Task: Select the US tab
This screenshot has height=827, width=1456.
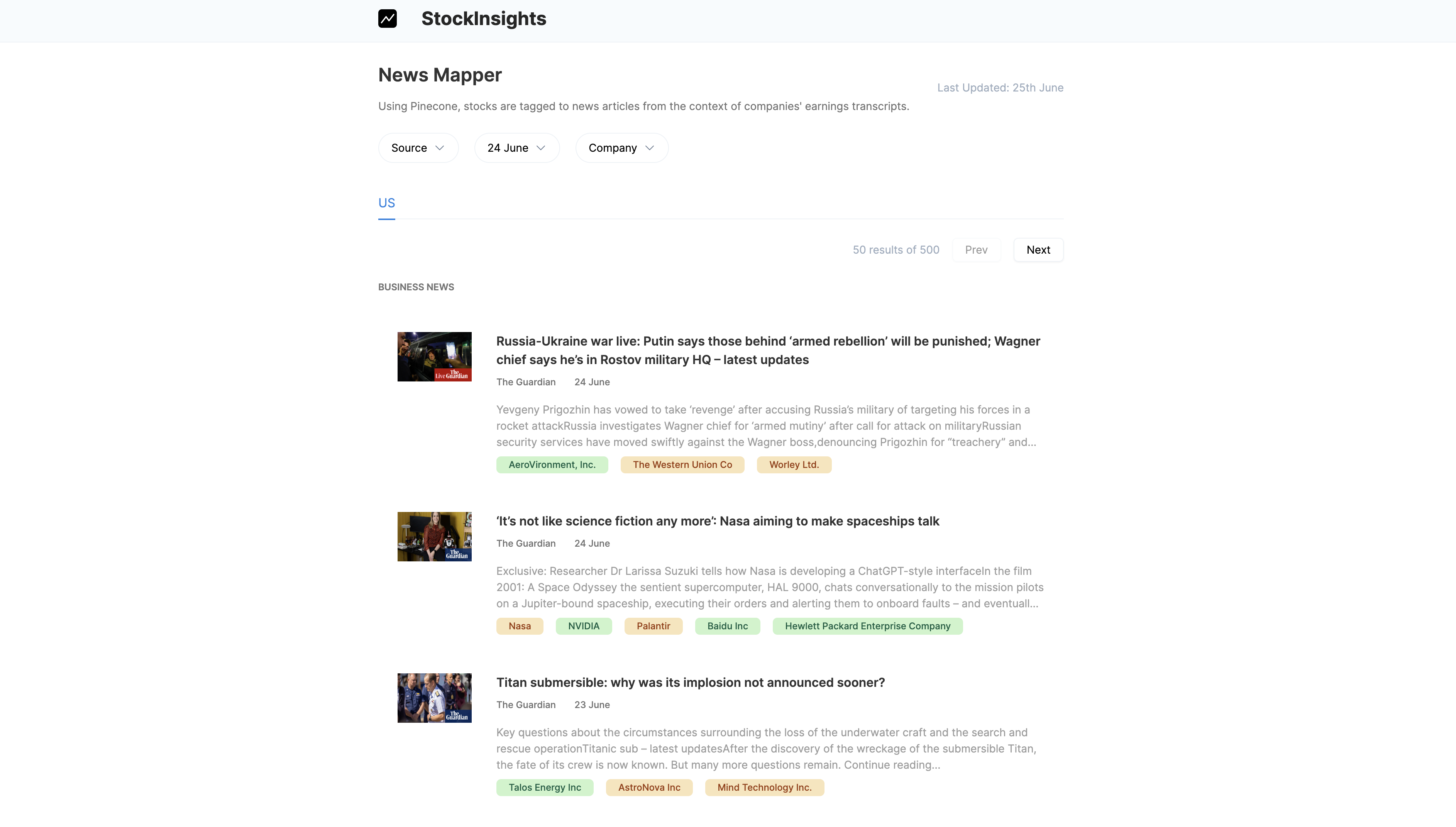Action: pos(386,203)
